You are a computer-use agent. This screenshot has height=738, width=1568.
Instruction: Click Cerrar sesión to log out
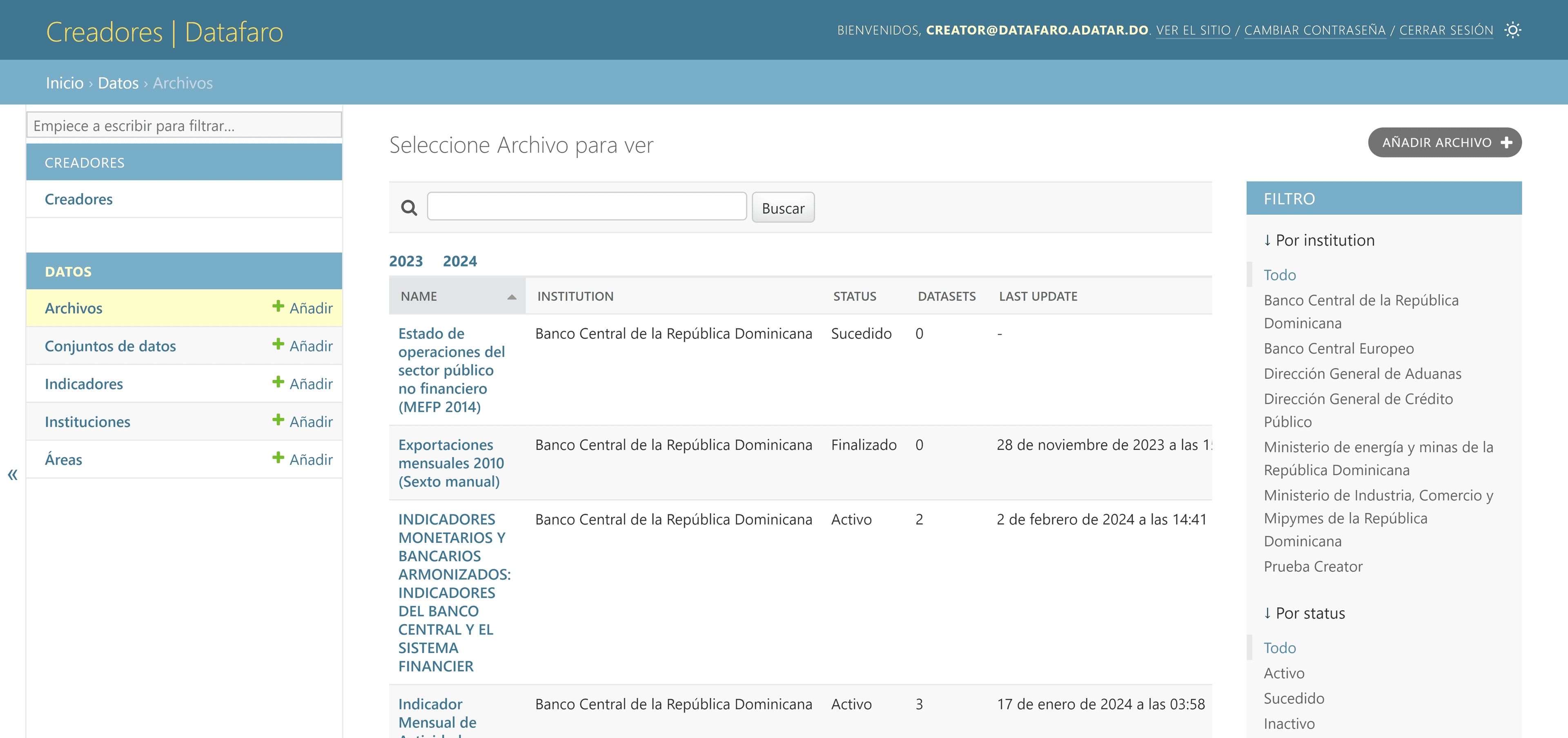(x=1445, y=31)
